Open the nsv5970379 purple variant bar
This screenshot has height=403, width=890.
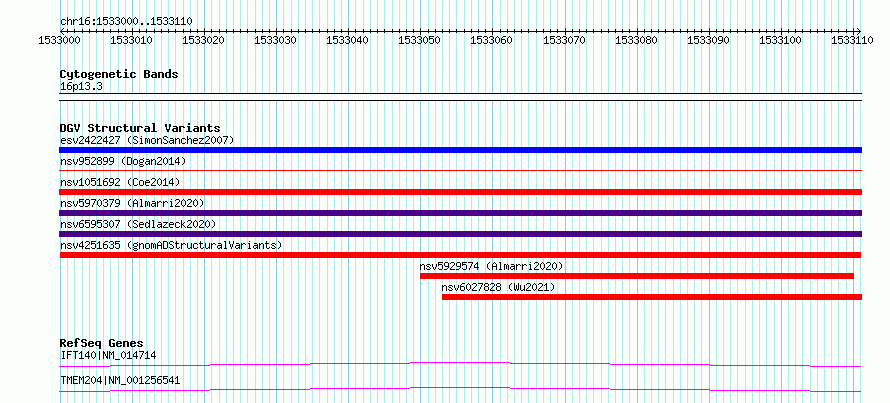460,213
